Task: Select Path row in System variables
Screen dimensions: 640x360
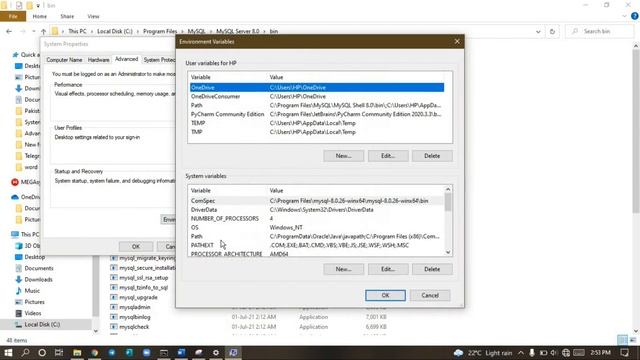Action: 317,236
